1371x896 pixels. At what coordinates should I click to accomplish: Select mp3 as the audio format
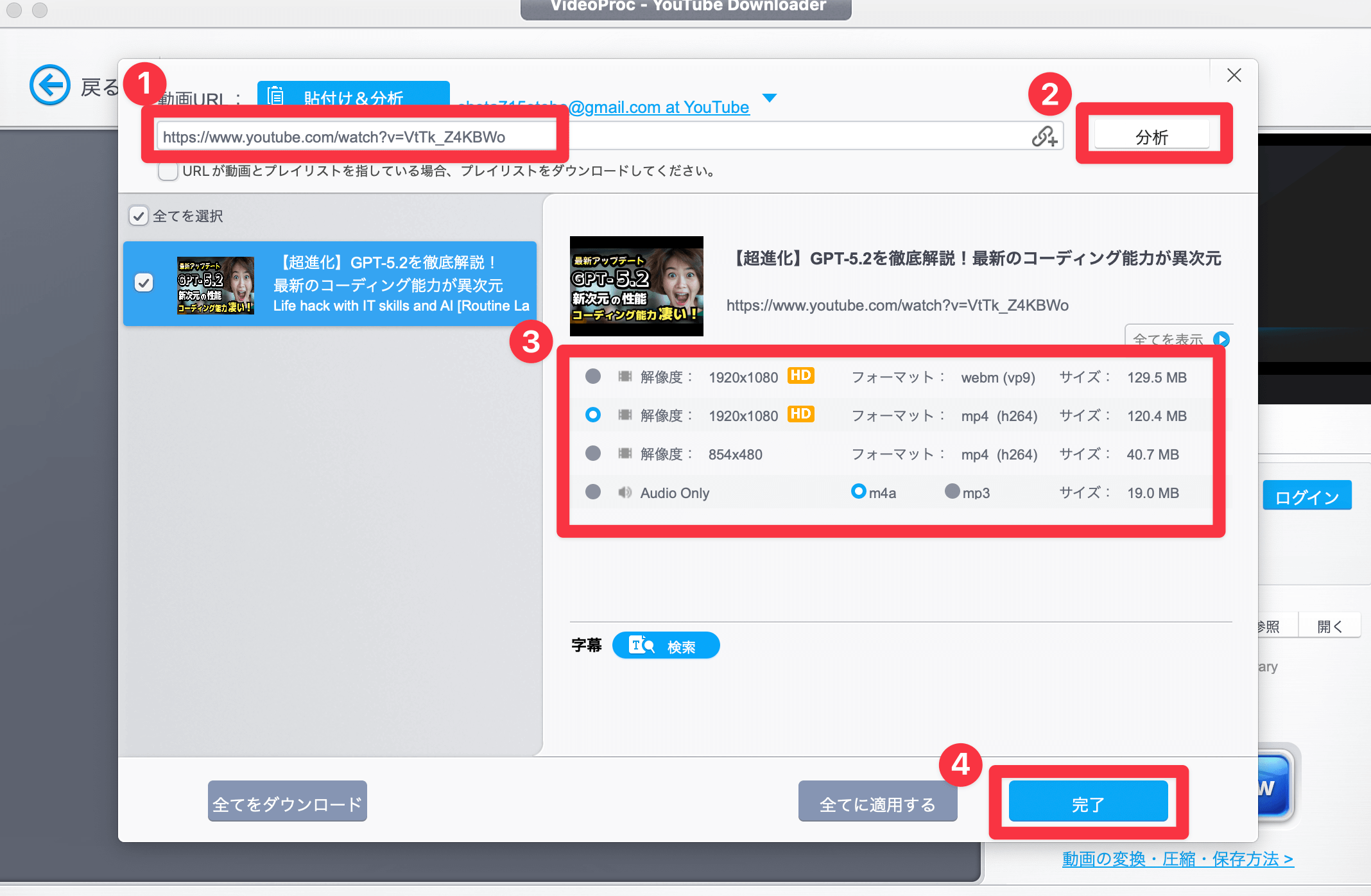[952, 492]
